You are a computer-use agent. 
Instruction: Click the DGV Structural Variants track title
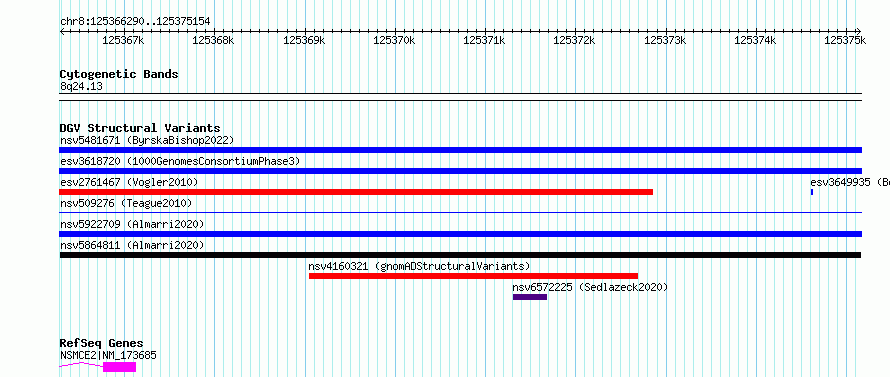pyautogui.click(x=140, y=128)
